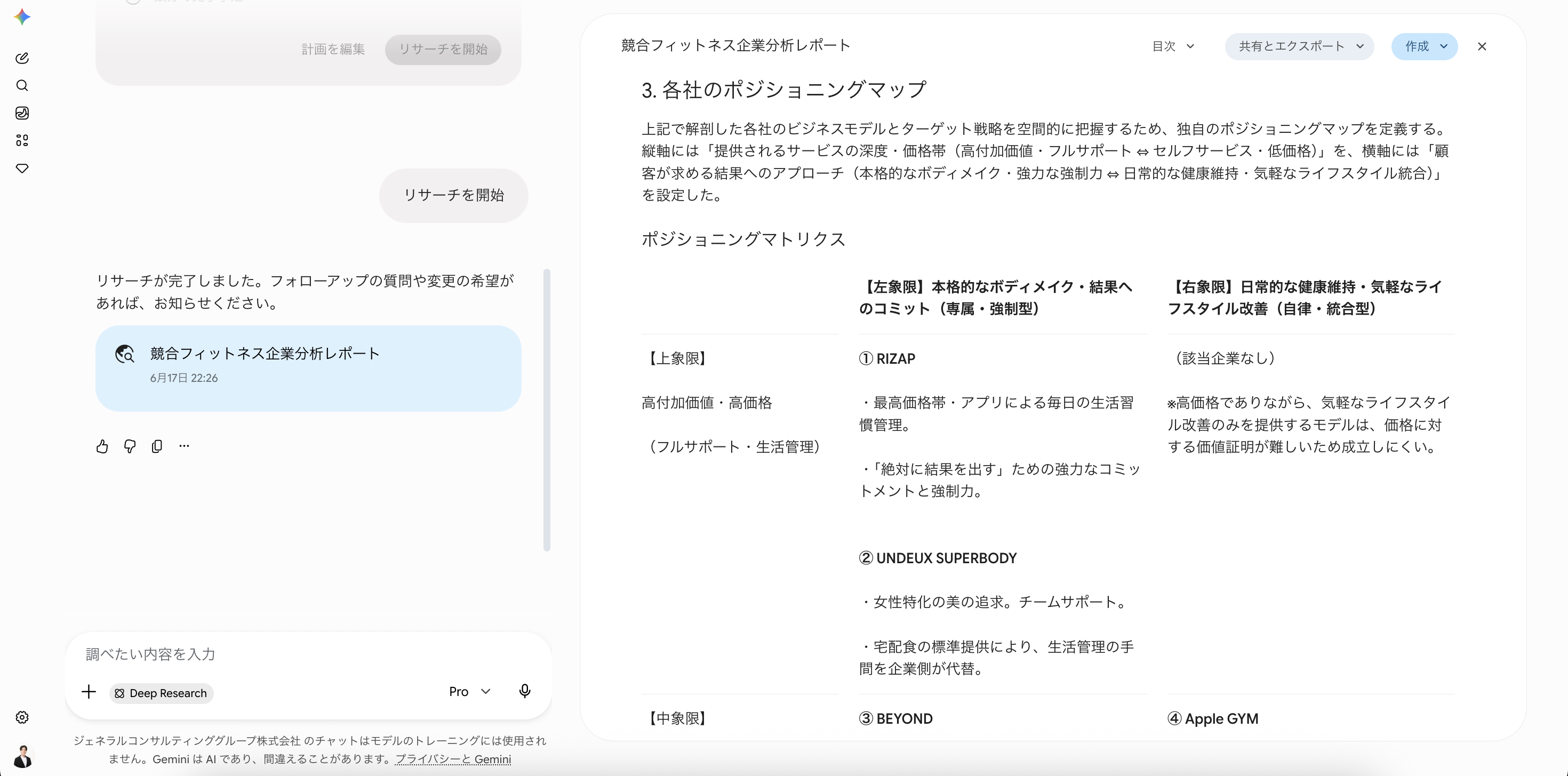The image size is (1568, 776).
Task: Click the chat area vertical scrollbar
Action: point(547,410)
